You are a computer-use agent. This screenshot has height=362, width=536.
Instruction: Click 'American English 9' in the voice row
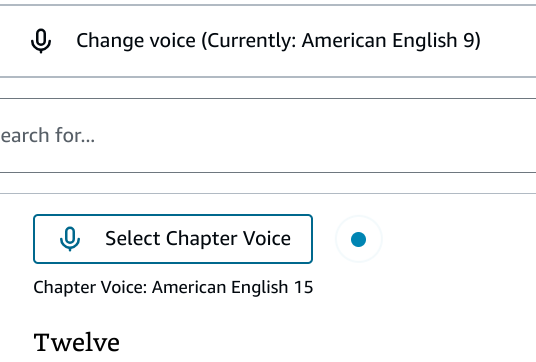(389, 40)
